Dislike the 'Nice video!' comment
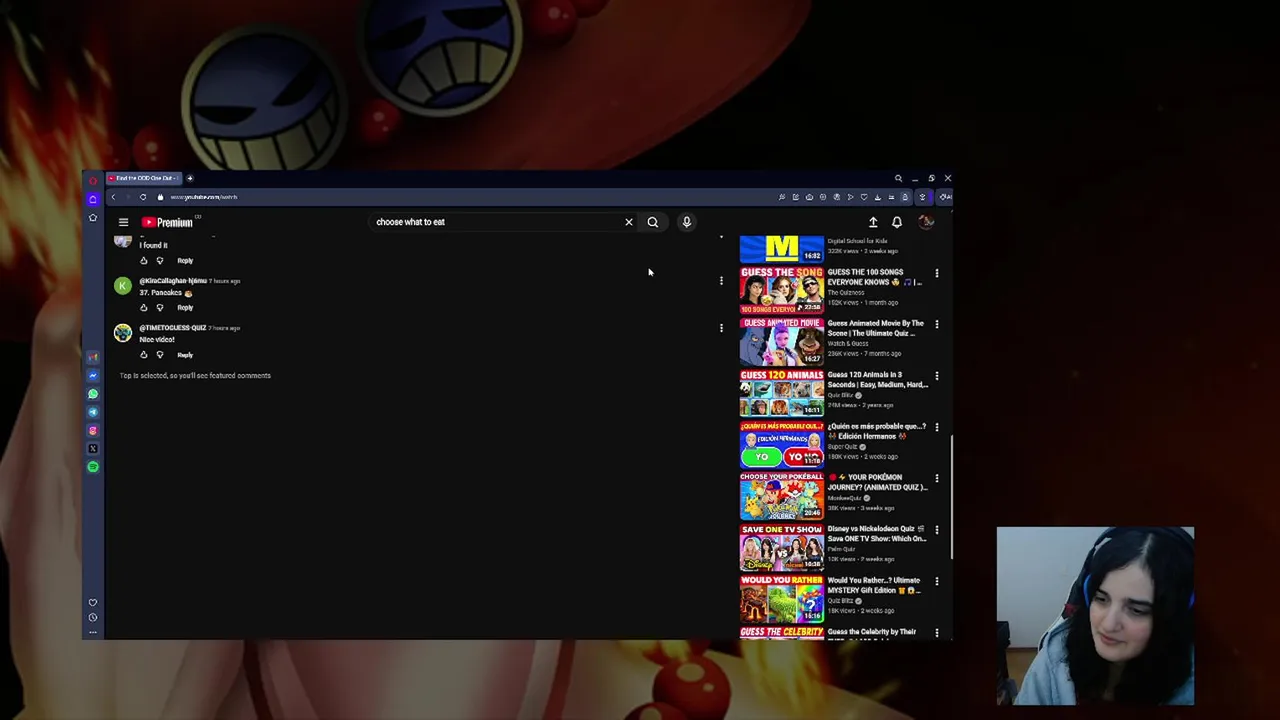Screen dimensions: 1280x720 (160, 354)
